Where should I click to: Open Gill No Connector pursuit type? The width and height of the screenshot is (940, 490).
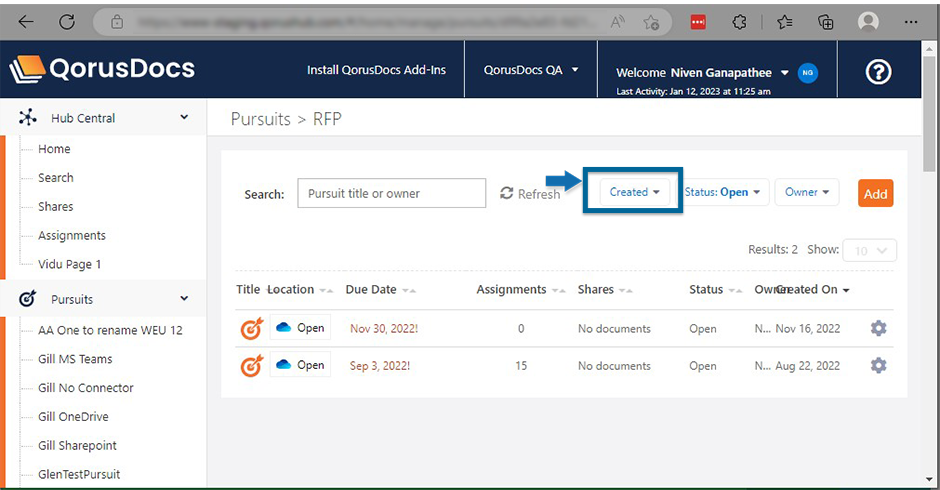(86, 387)
